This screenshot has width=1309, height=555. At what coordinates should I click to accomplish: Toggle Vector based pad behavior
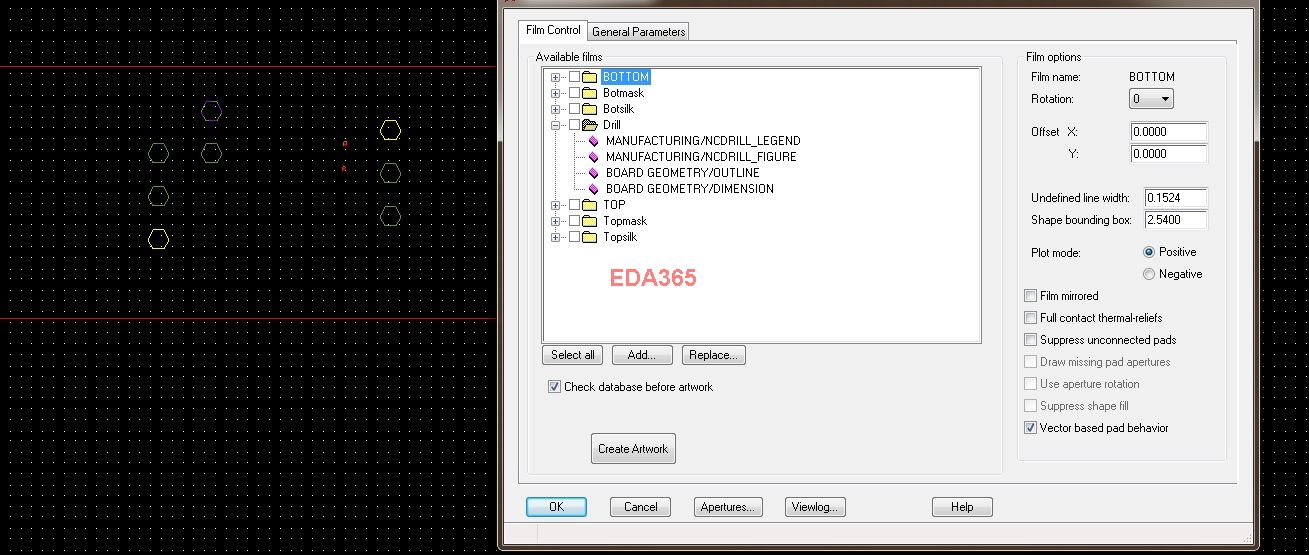point(1030,428)
